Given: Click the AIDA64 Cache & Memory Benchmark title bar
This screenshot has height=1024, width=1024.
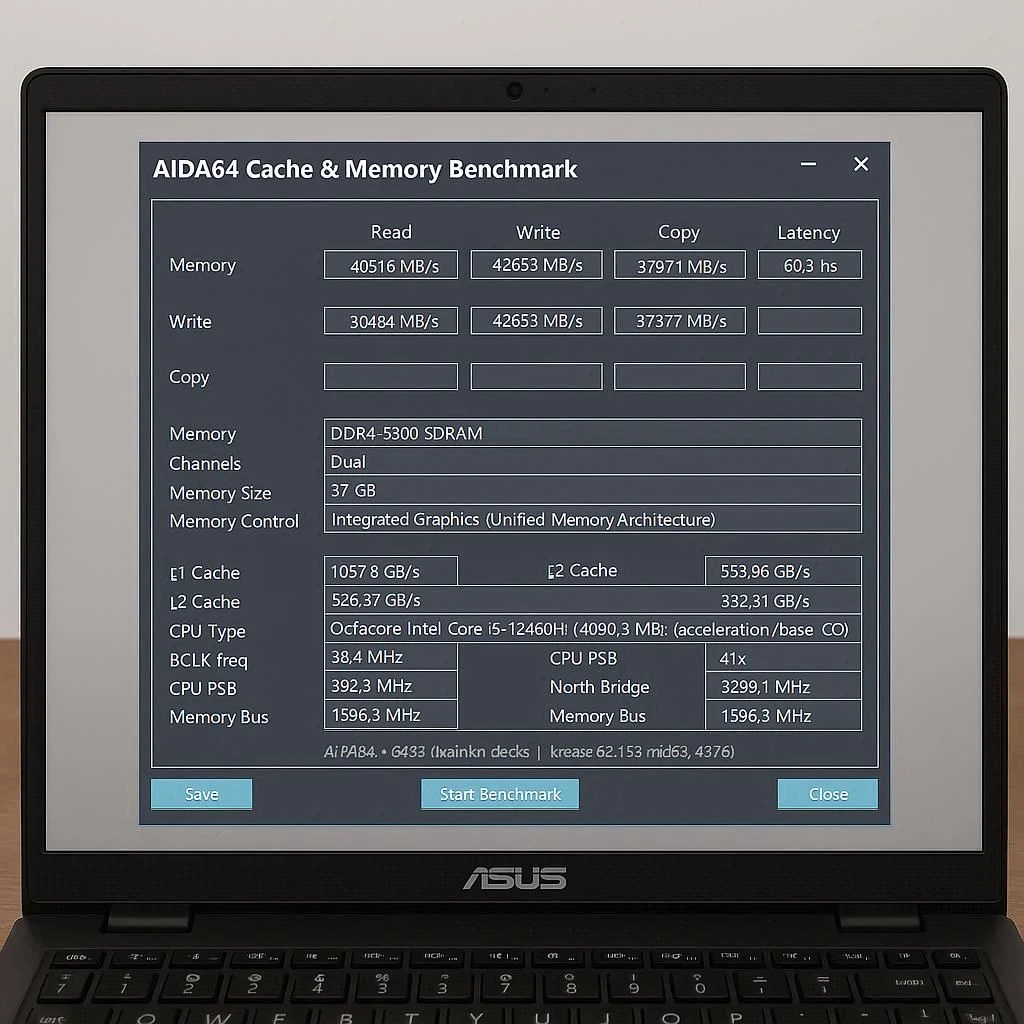Looking at the screenshot, I should 450,169.
